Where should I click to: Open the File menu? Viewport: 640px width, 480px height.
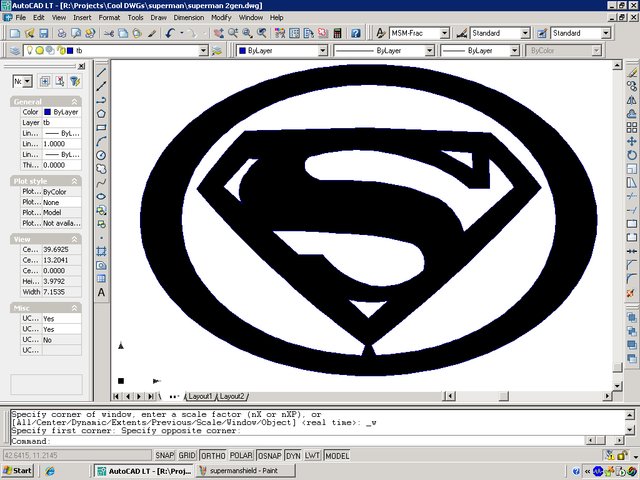point(20,18)
